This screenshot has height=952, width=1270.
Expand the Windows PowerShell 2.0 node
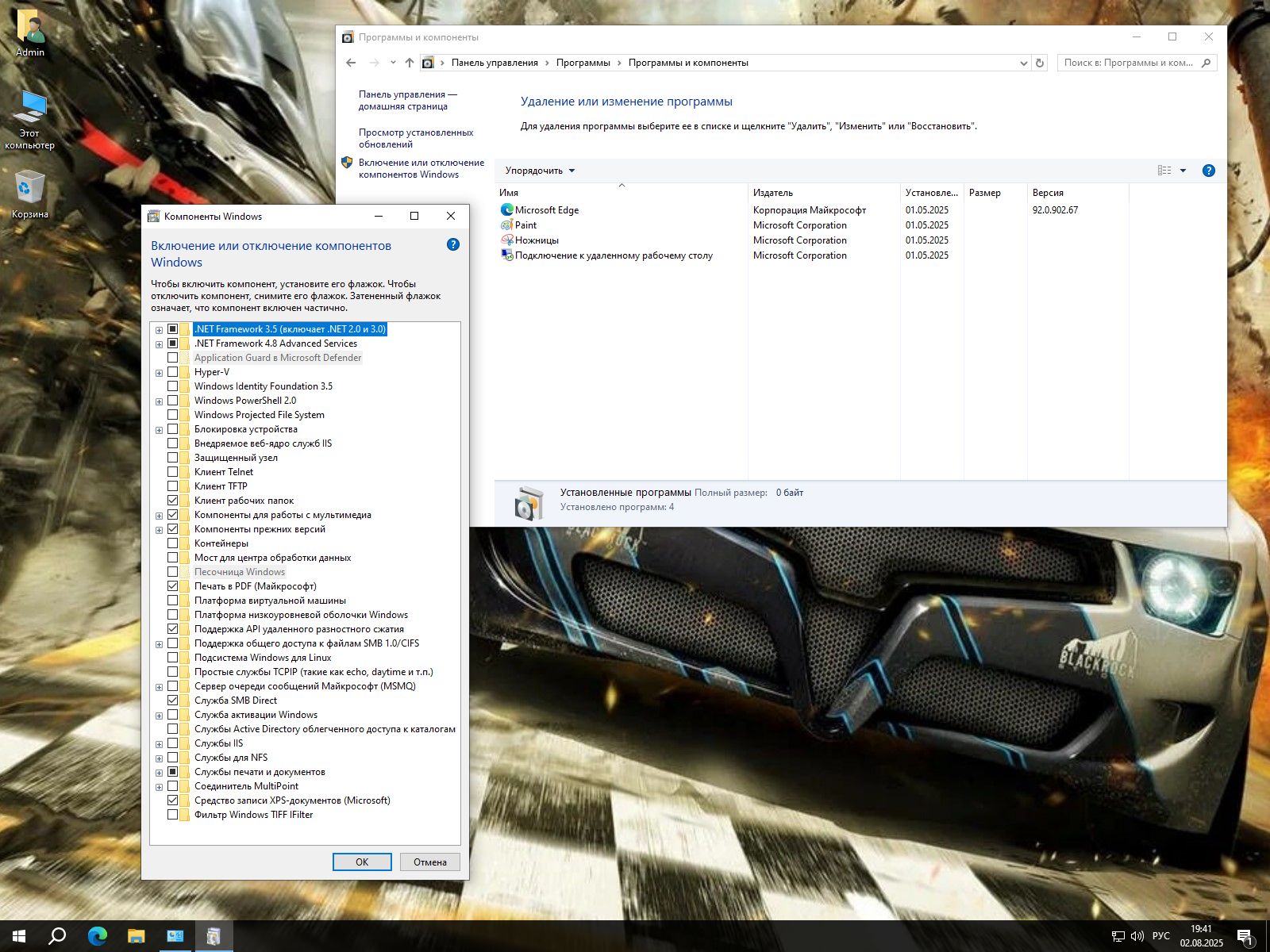tap(159, 401)
